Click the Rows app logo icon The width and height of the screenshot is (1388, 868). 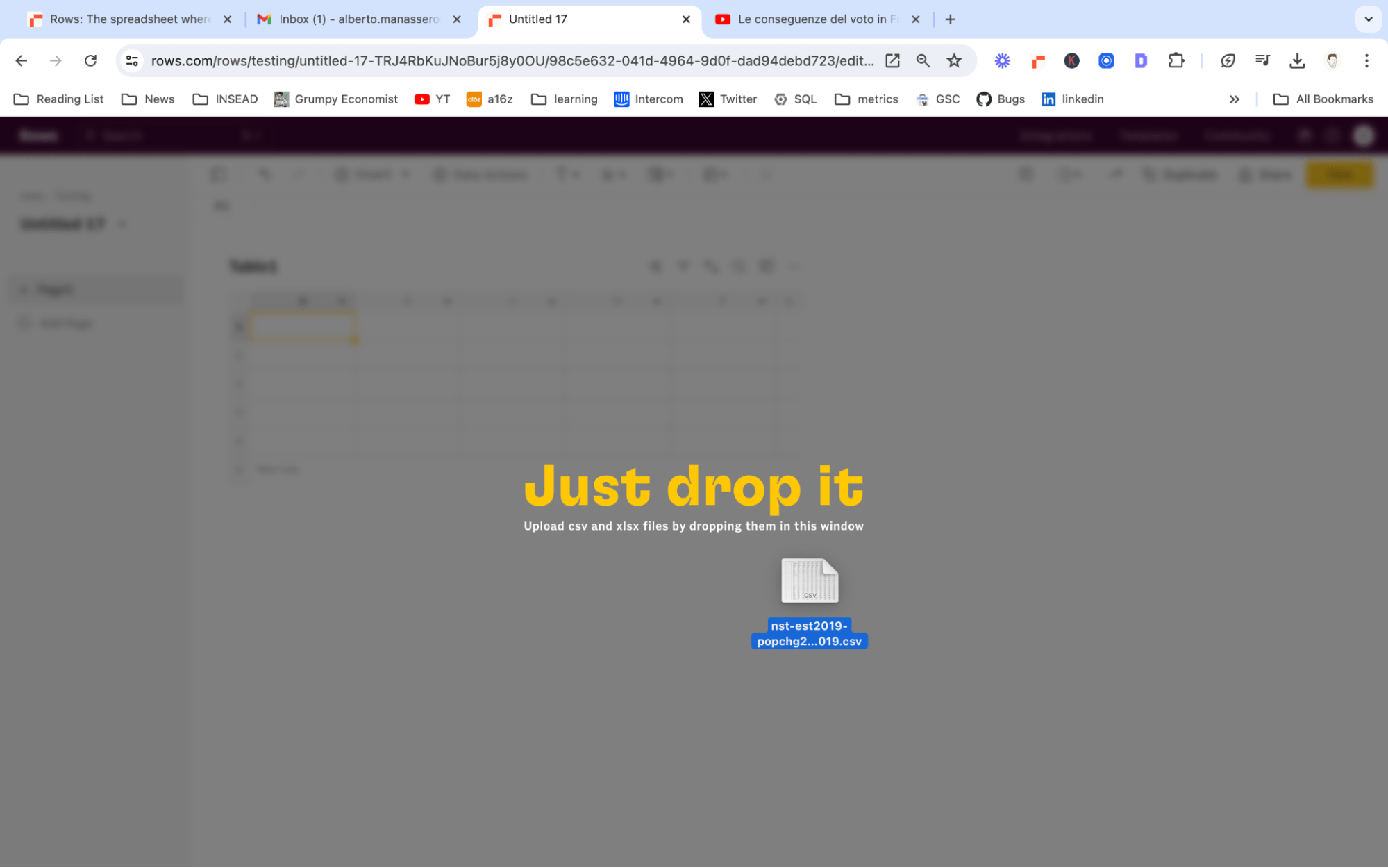pyautogui.click(x=37, y=135)
